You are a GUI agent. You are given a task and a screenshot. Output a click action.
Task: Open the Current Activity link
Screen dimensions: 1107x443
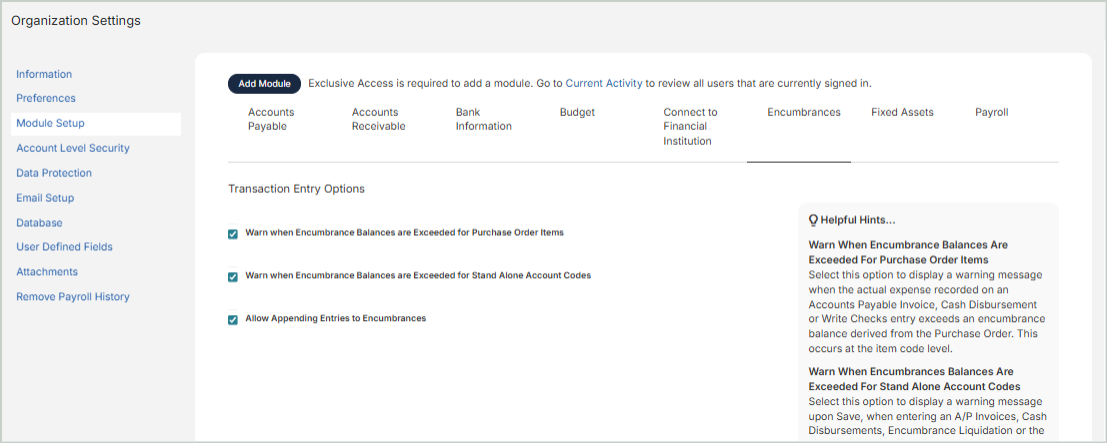pos(603,84)
